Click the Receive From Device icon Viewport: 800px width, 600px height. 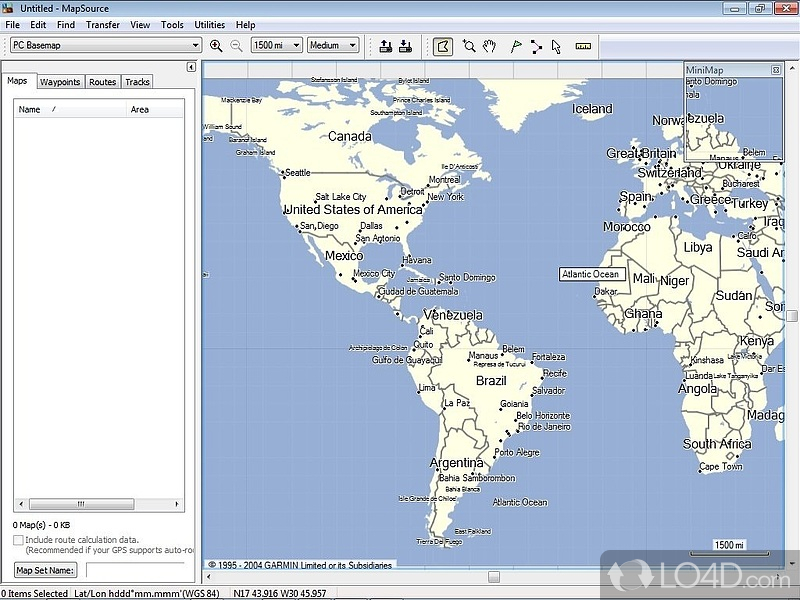point(405,45)
